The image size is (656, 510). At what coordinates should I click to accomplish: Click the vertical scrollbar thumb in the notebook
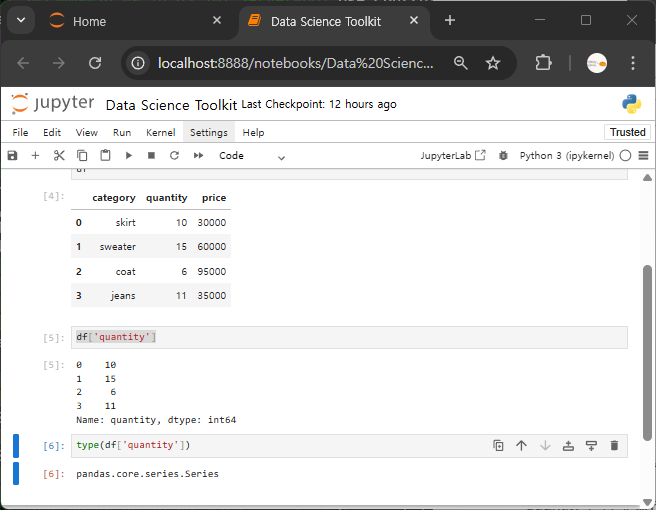[x=647, y=352]
